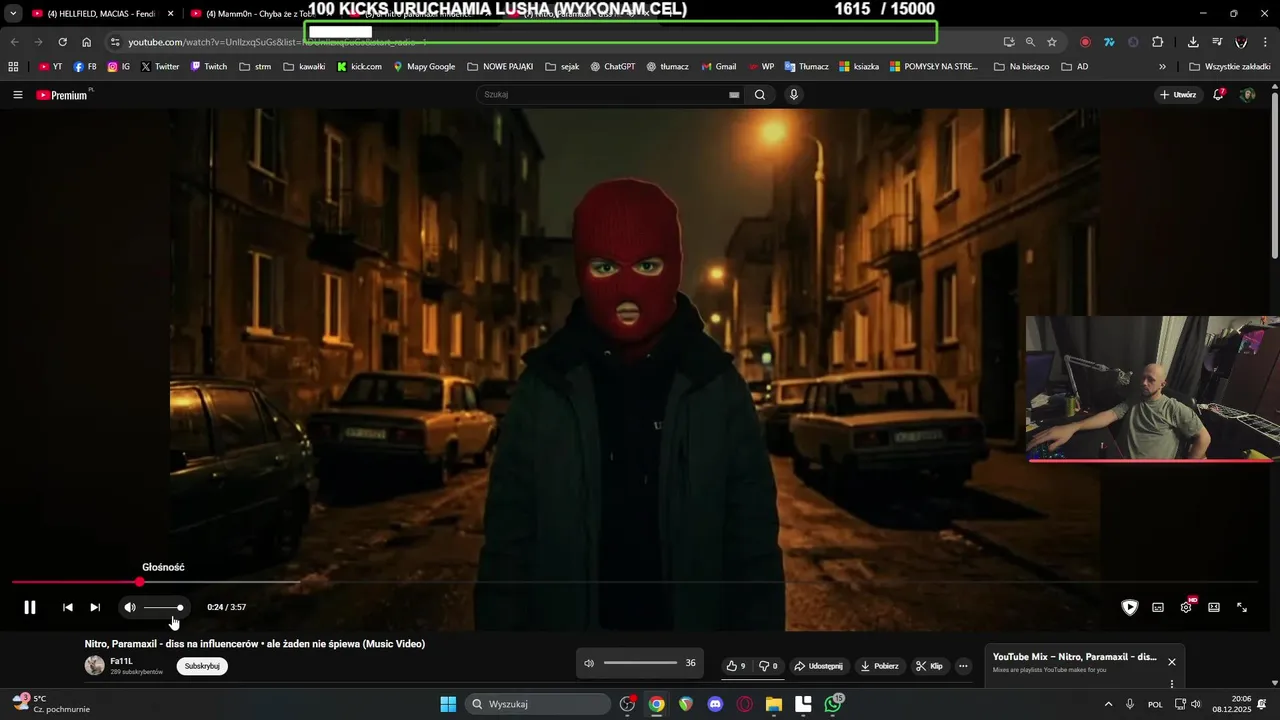Open the media controls toolbar icon

[x=1217, y=42]
